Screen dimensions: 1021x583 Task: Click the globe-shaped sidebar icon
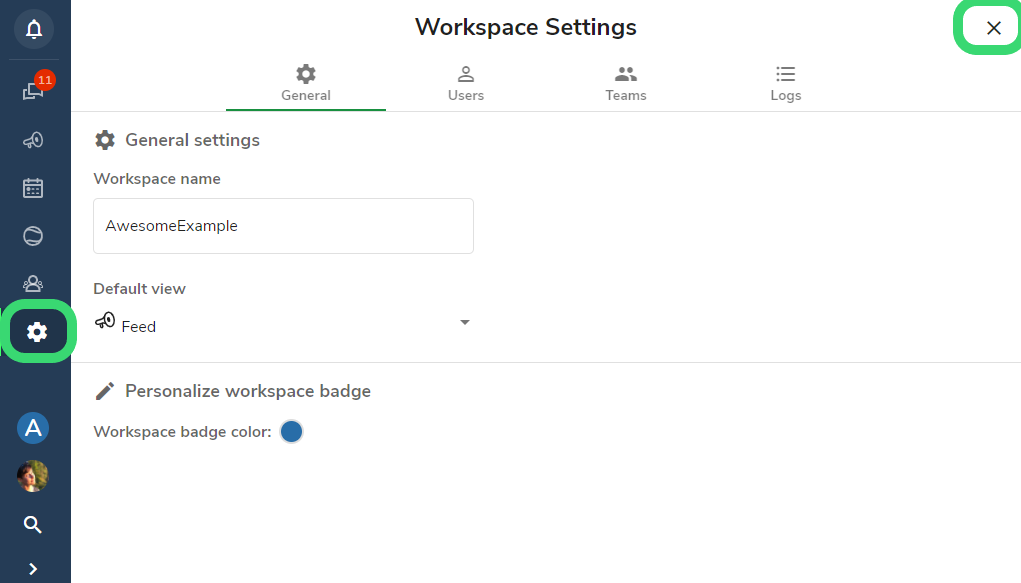[x=33, y=236]
